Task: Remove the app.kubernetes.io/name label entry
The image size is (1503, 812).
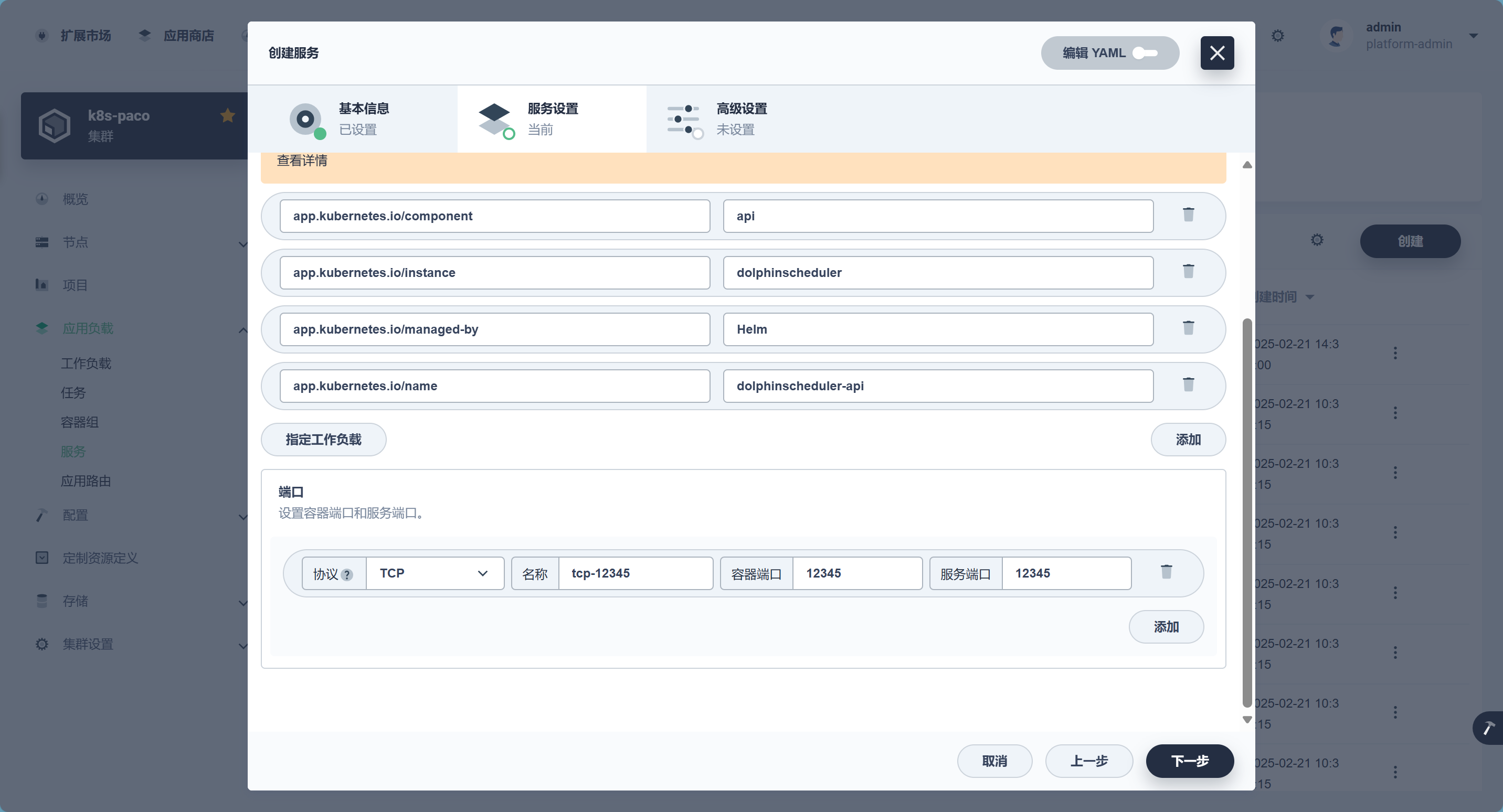Action: [1188, 384]
